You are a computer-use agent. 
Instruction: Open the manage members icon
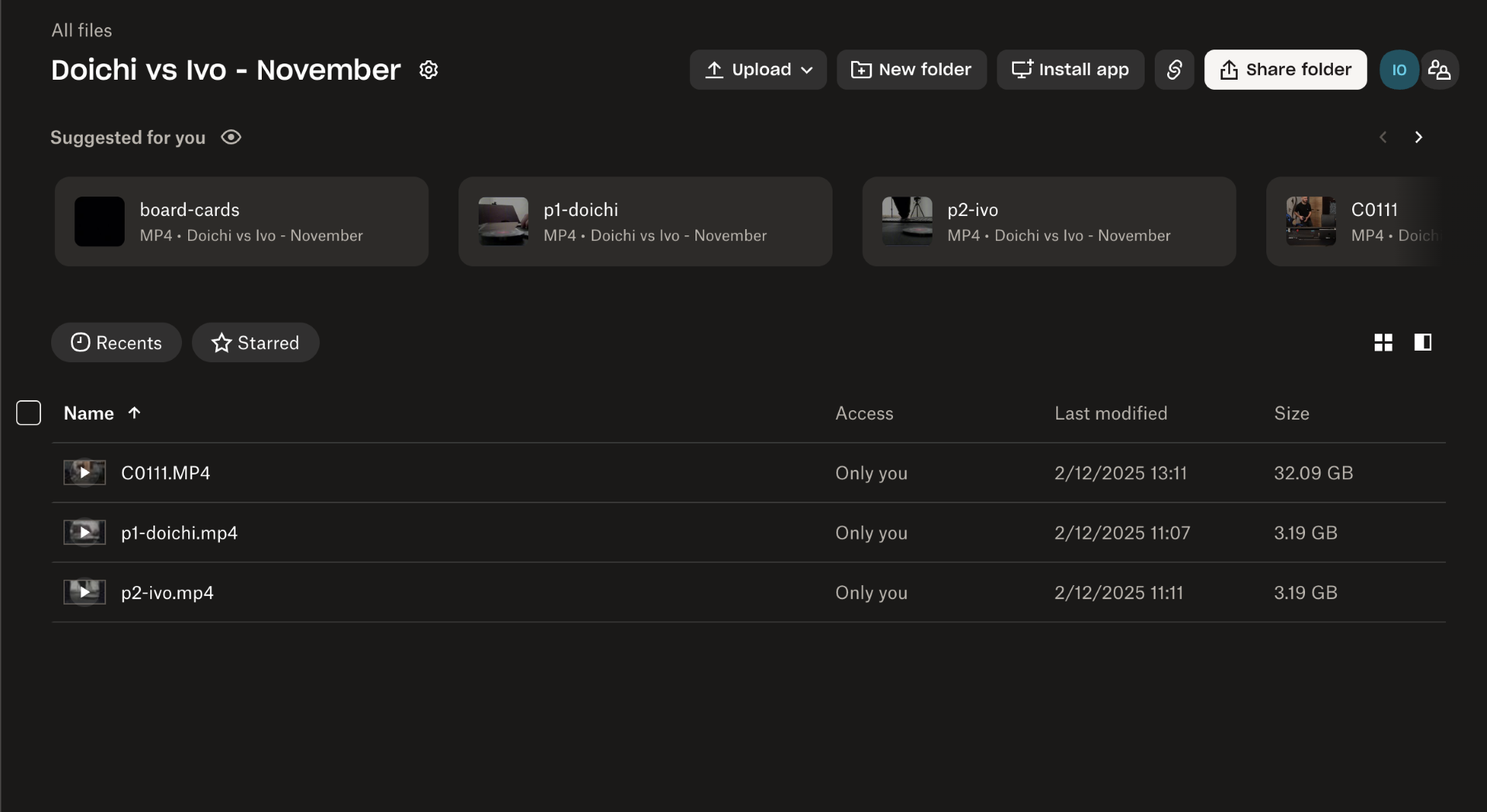click(x=1439, y=70)
